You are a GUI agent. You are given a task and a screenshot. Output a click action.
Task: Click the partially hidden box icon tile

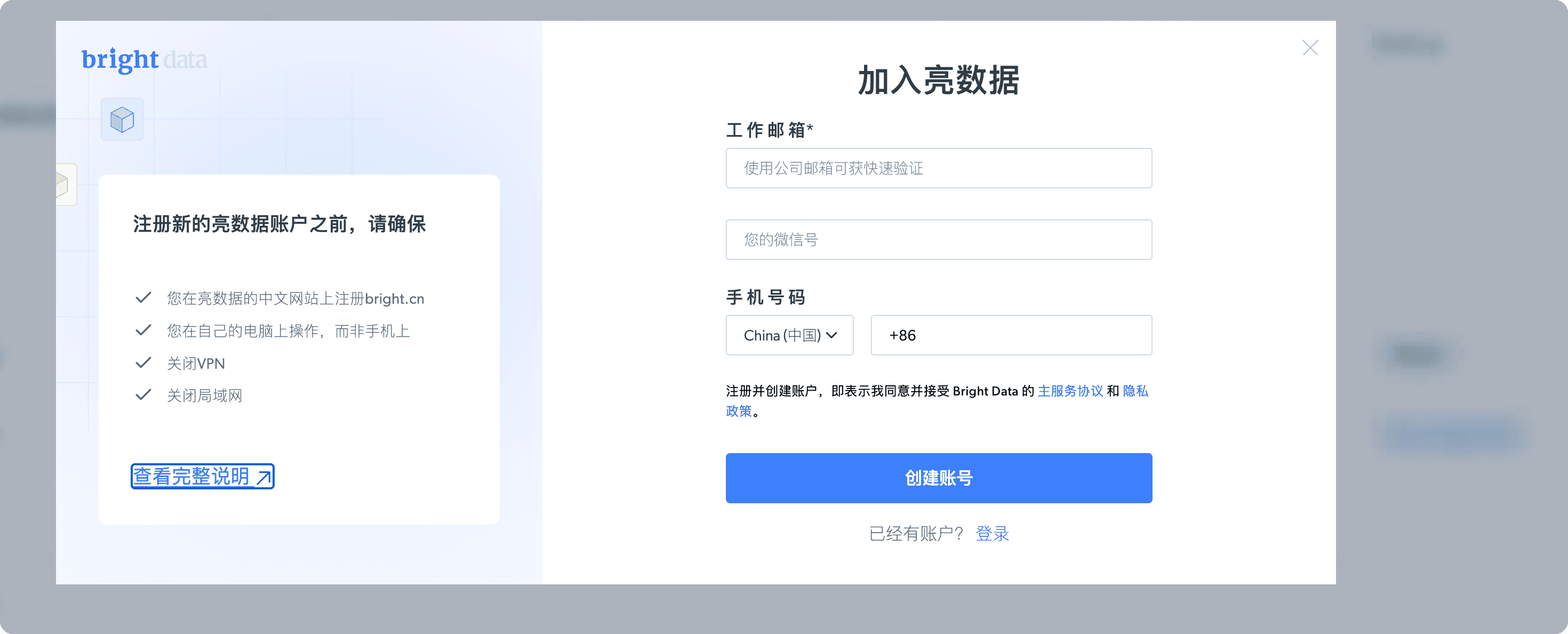66,185
